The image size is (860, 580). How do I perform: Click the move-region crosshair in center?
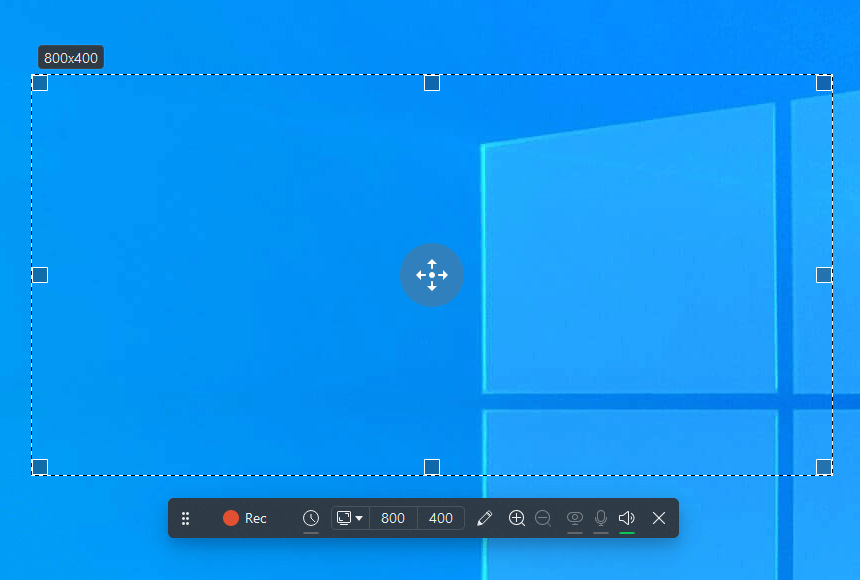(x=432, y=275)
